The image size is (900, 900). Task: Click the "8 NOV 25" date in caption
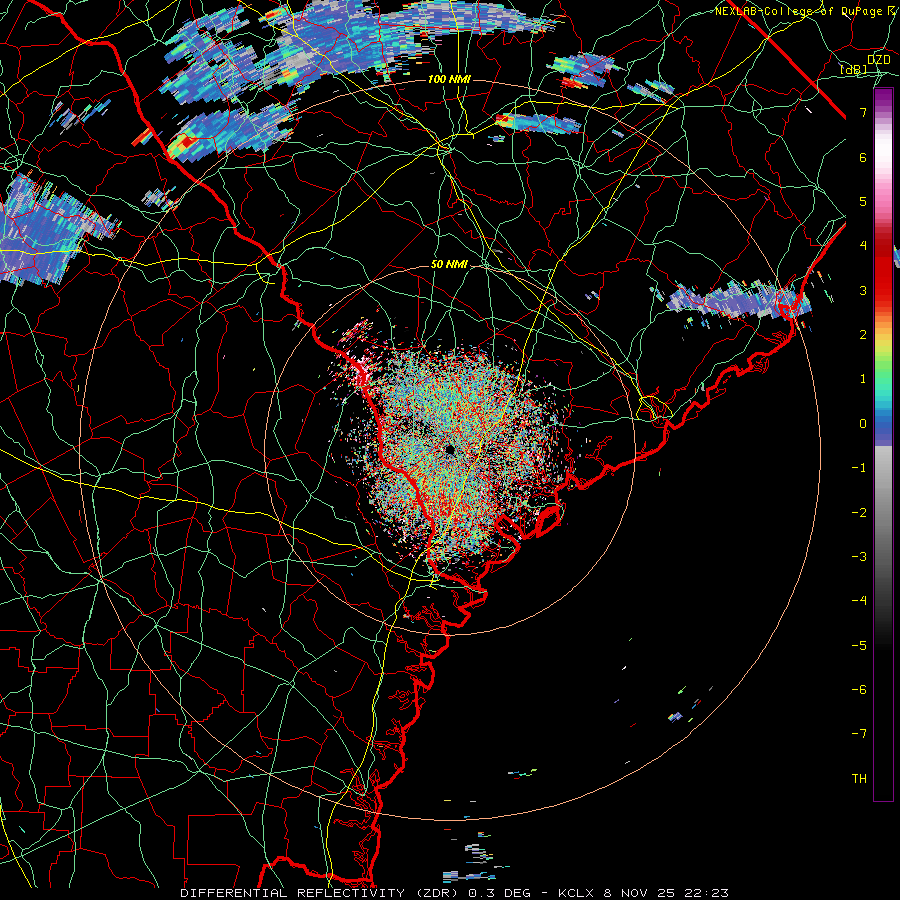(x=638, y=893)
